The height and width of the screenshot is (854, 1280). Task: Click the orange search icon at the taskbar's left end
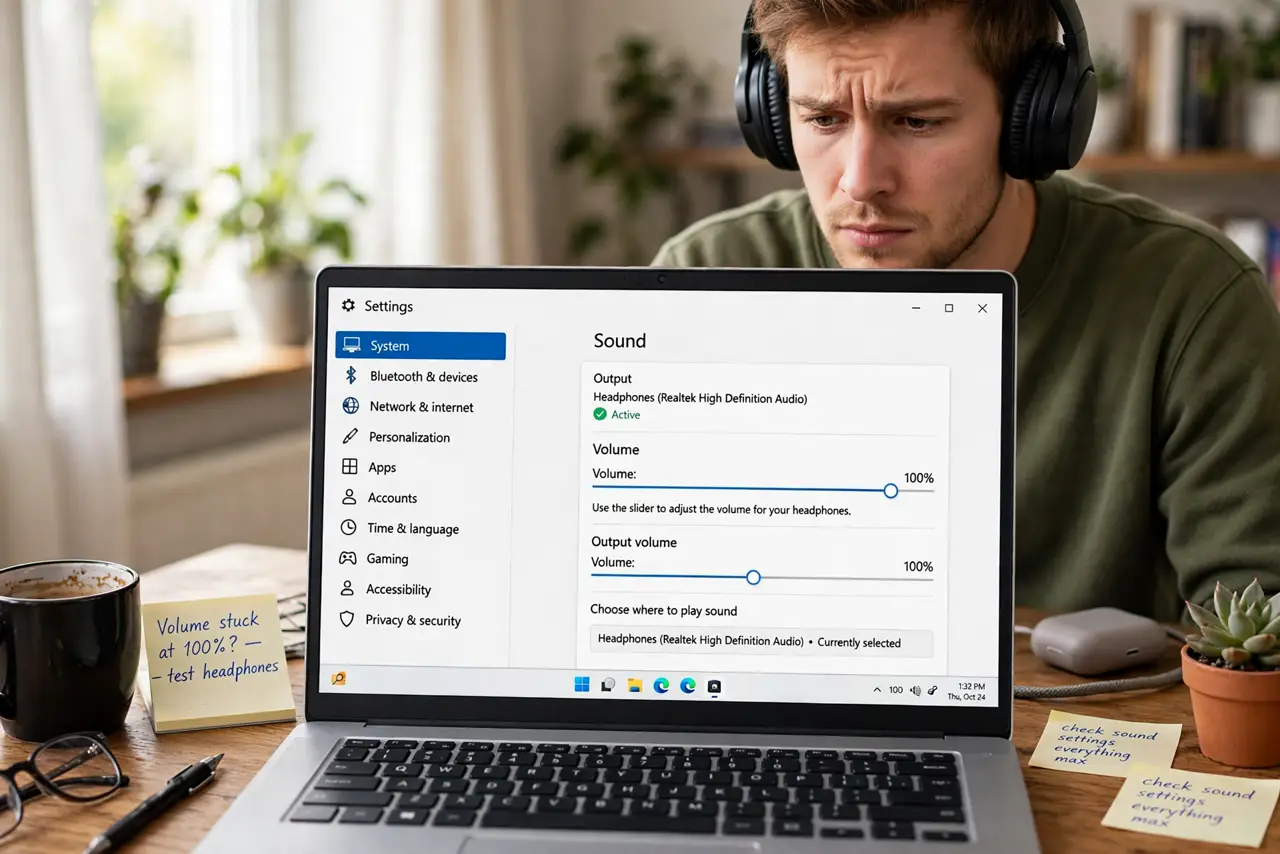pyautogui.click(x=339, y=678)
